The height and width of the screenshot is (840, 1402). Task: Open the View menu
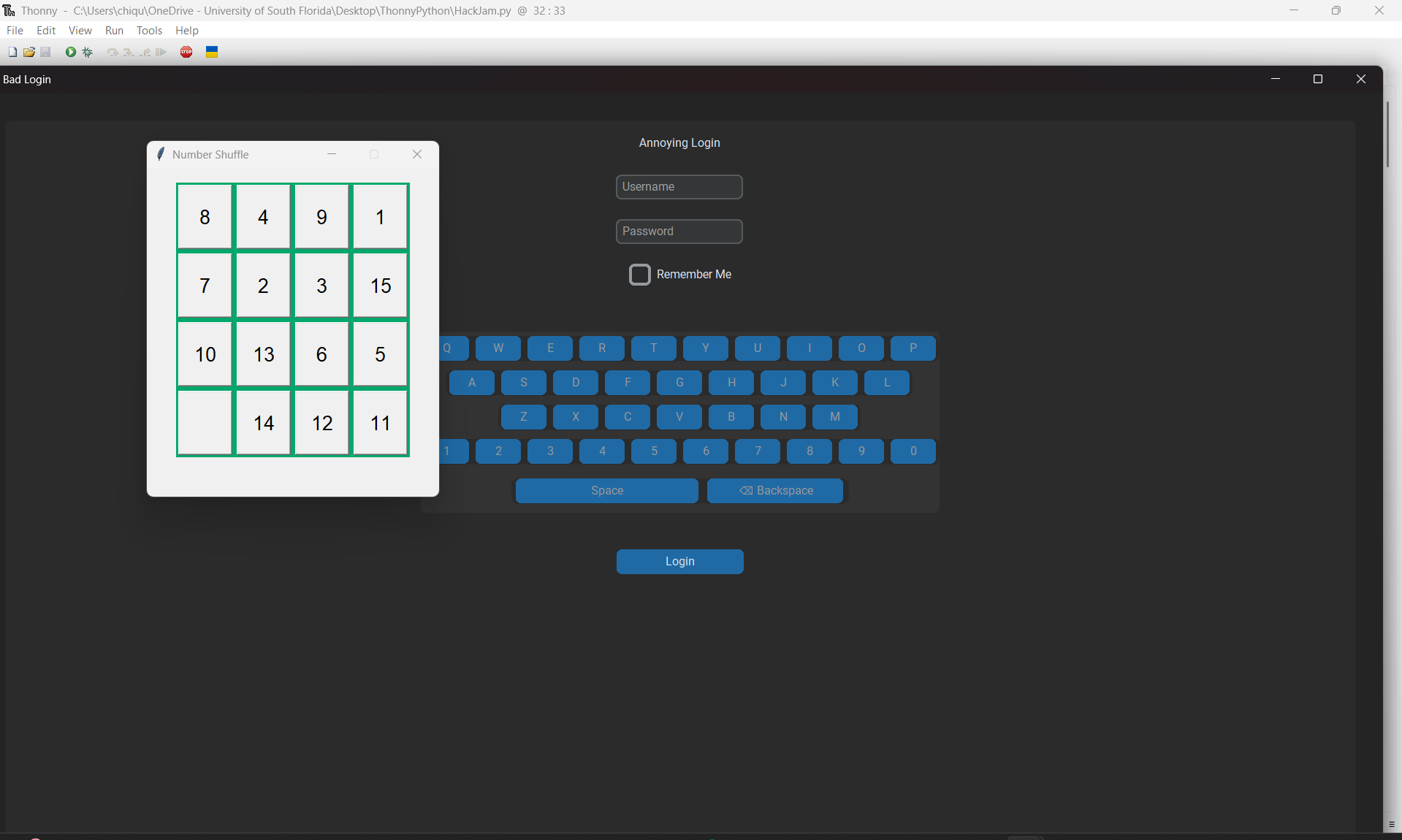click(x=80, y=30)
